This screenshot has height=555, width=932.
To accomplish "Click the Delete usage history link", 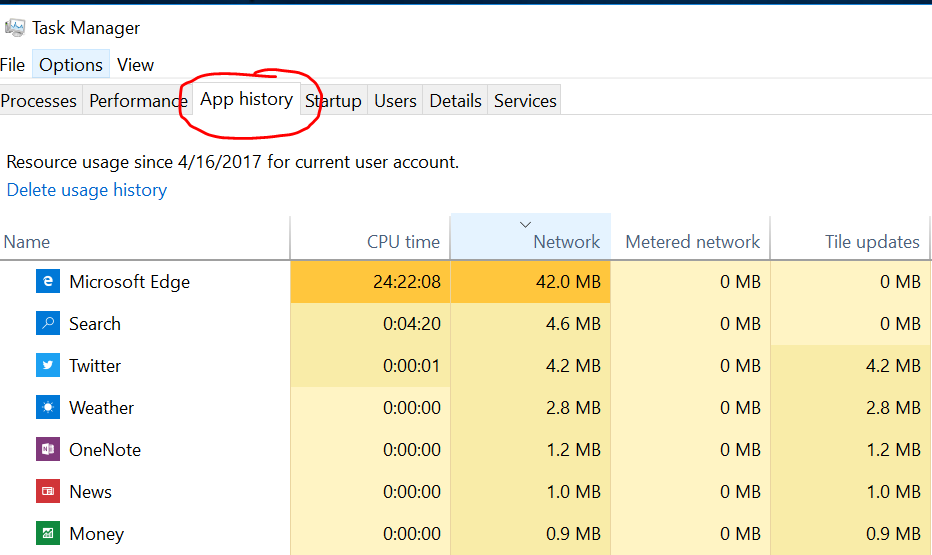I will 87,190.
